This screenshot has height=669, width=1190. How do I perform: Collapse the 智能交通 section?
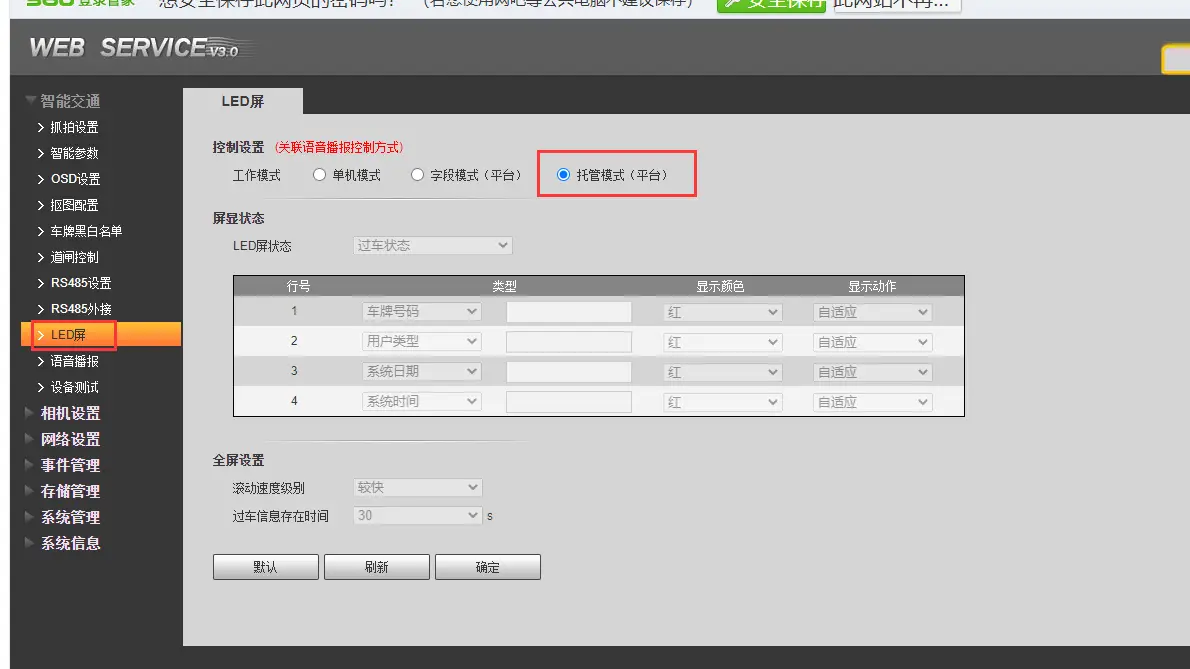[62, 101]
